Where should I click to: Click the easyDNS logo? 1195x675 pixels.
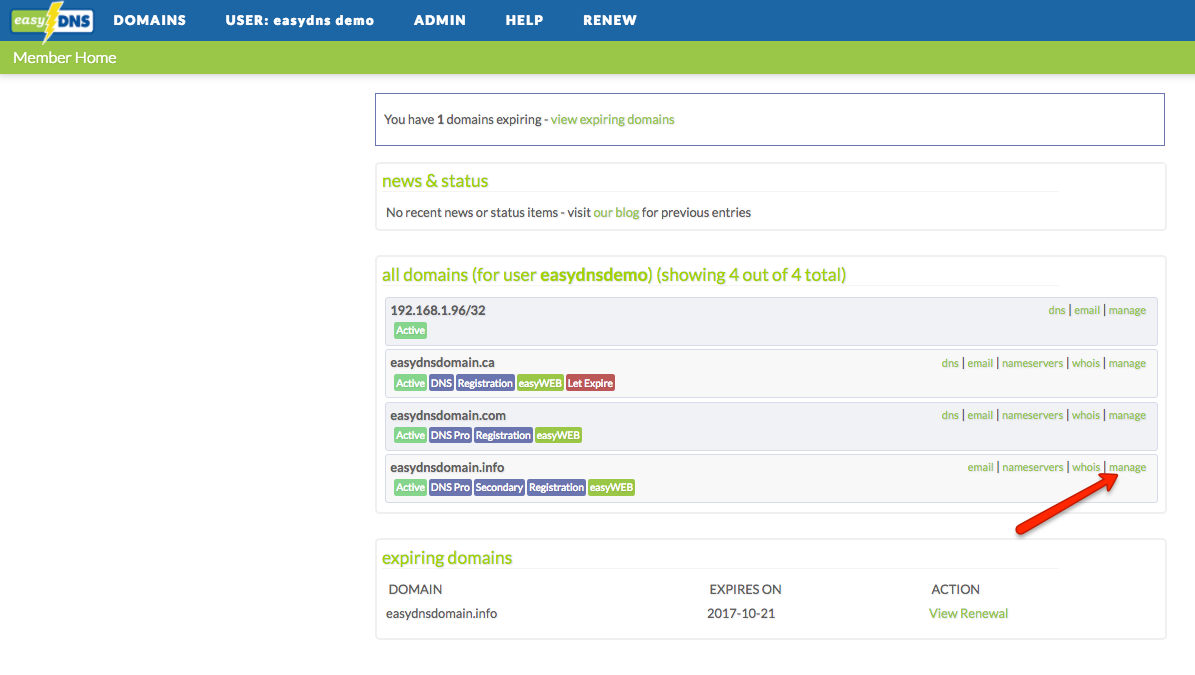pos(52,21)
